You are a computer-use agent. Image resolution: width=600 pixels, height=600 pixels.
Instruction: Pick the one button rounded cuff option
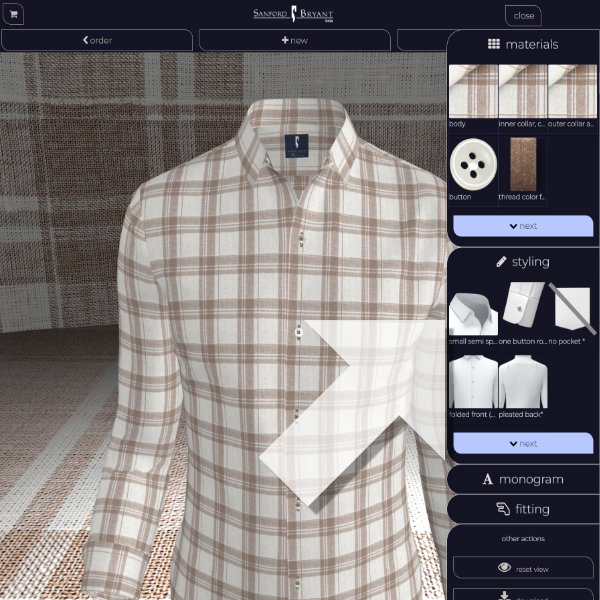coord(522,311)
